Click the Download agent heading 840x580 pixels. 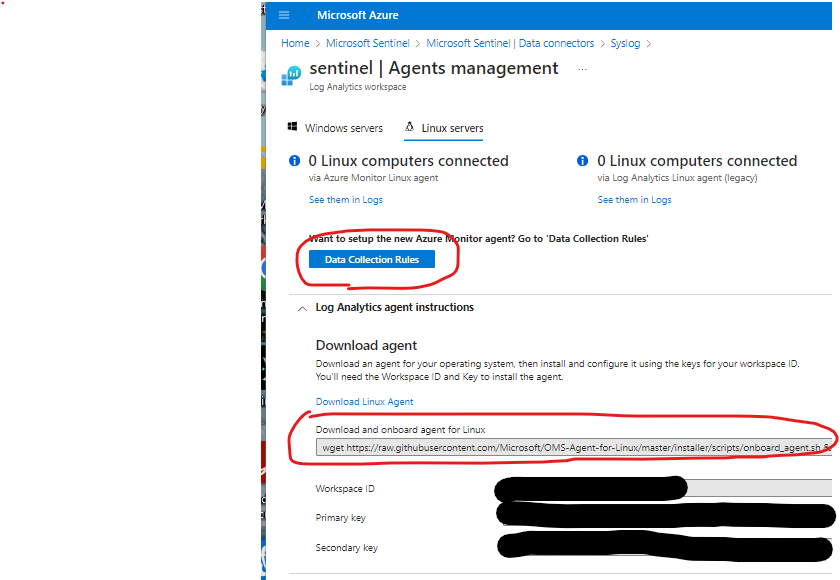tap(366, 345)
